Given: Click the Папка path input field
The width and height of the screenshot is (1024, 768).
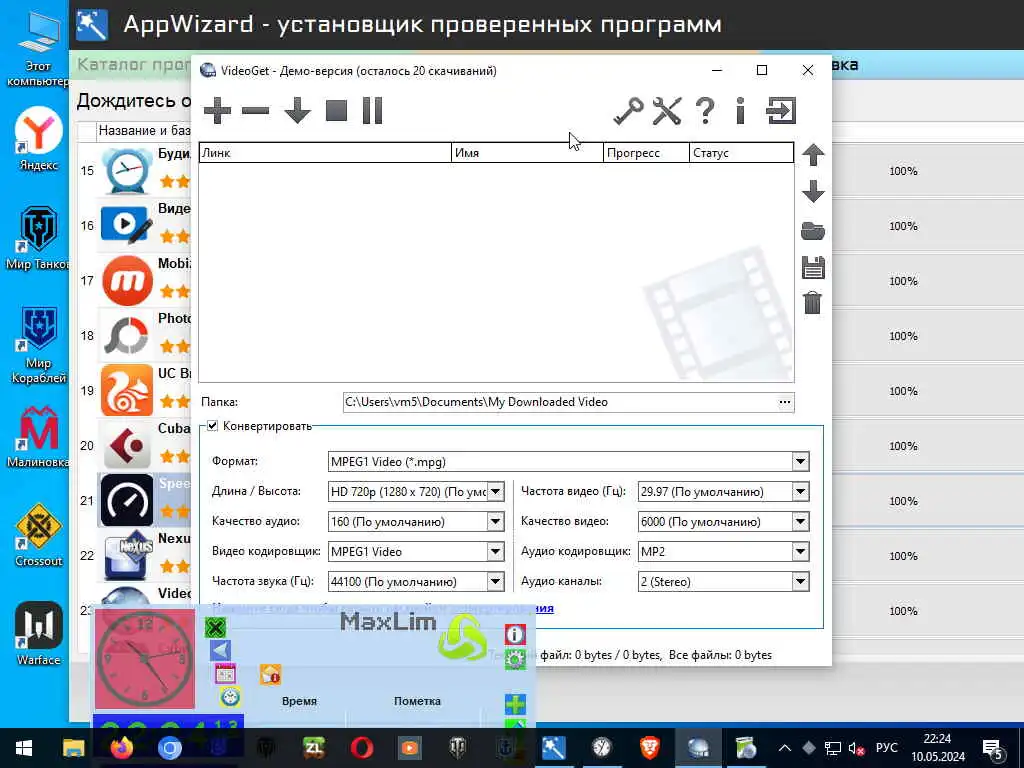Looking at the screenshot, I should pyautogui.click(x=560, y=402).
